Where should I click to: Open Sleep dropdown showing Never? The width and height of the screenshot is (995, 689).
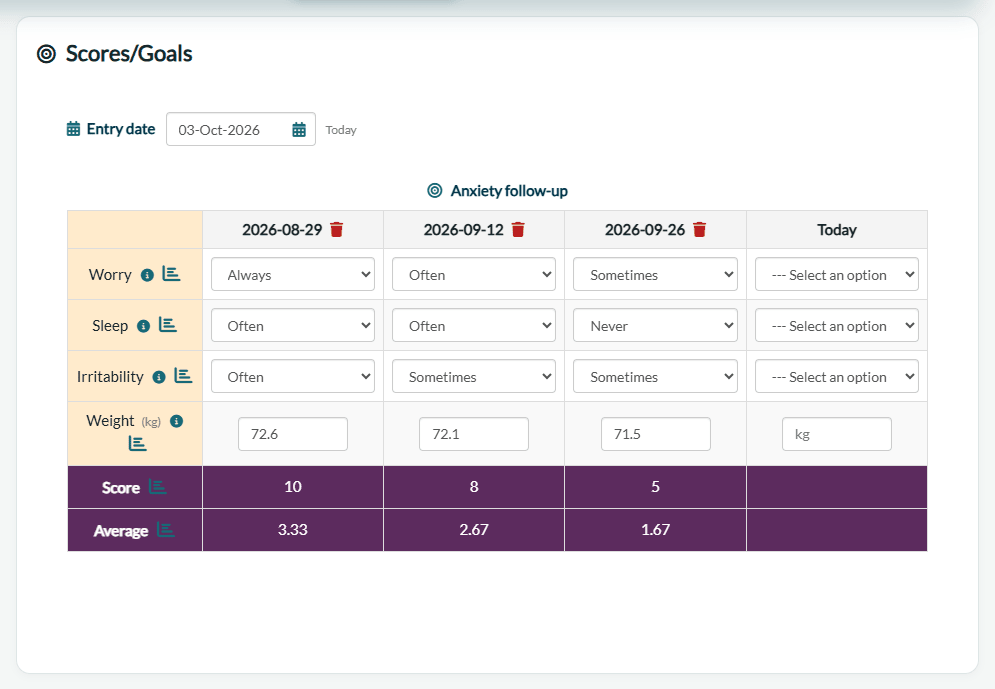(656, 325)
